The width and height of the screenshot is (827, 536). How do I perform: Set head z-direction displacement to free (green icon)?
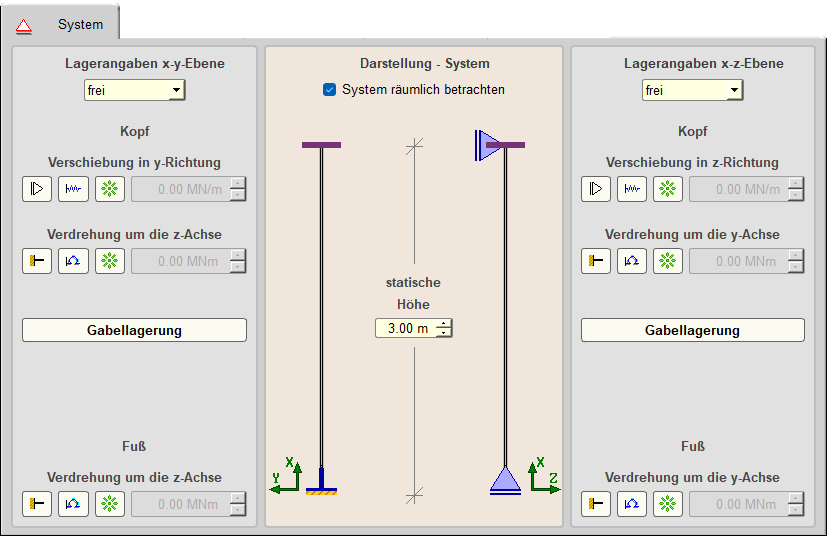pos(668,189)
